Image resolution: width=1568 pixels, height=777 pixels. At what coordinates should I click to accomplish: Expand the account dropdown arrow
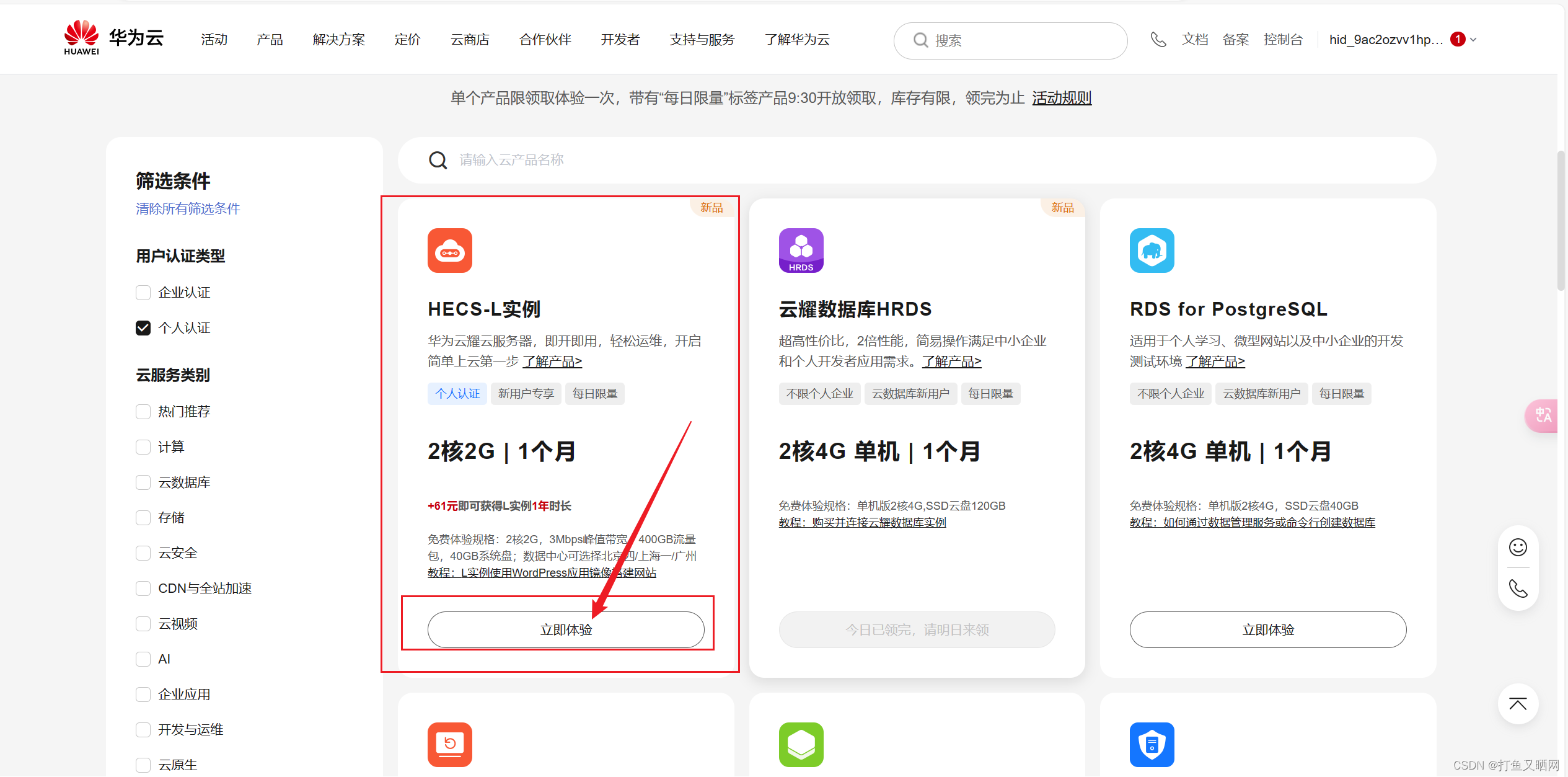(x=1473, y=40)
